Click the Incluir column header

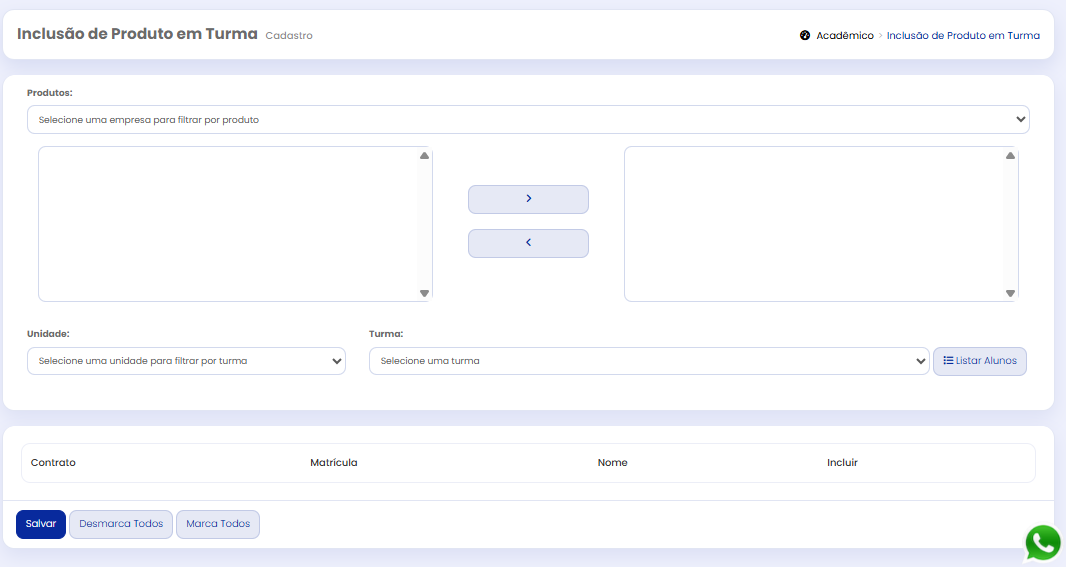click(x=842, y=463)
